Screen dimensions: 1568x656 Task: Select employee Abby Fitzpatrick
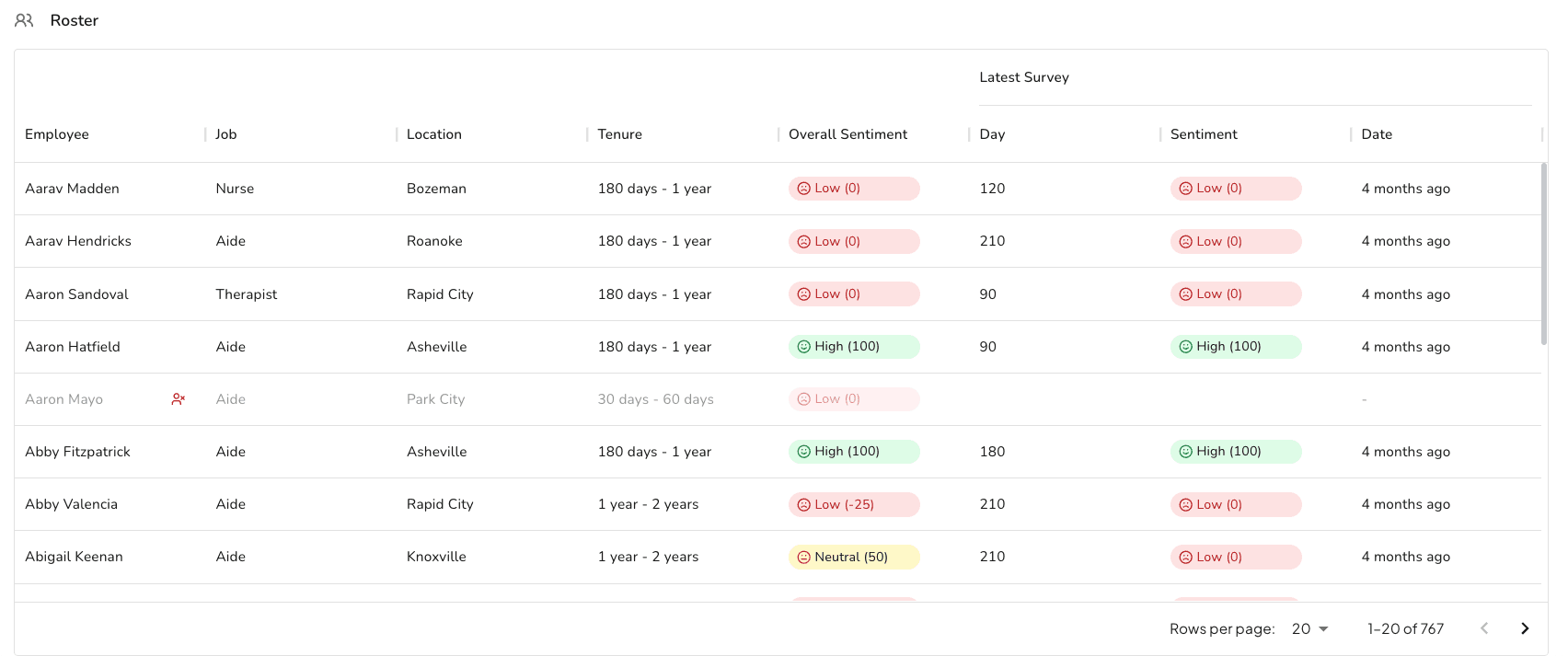pyautogui.click(x=77, y=452)
